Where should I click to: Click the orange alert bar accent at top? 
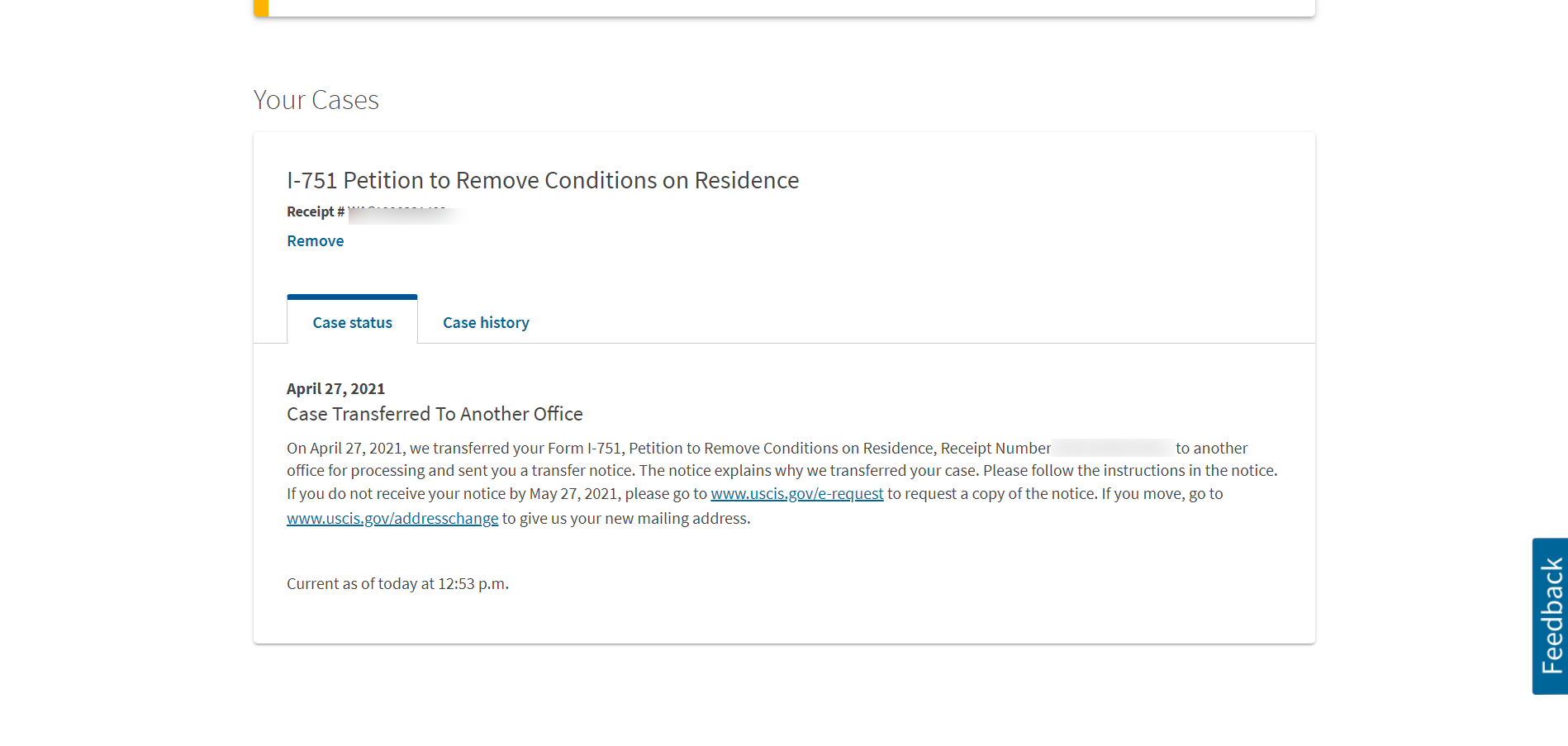coord(261,8)
